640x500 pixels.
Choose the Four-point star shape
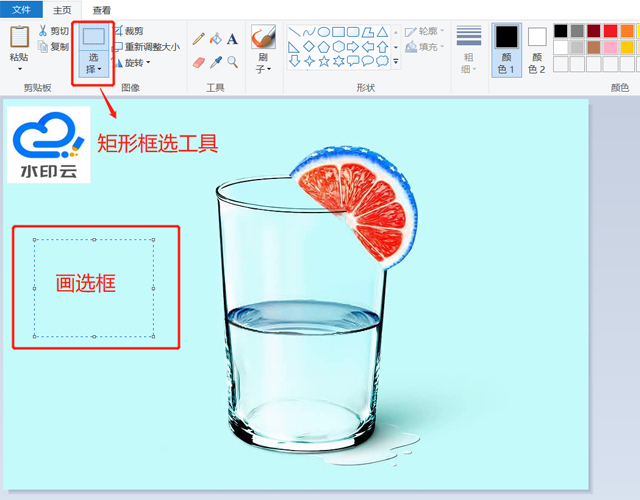click(x=309, y=61)
